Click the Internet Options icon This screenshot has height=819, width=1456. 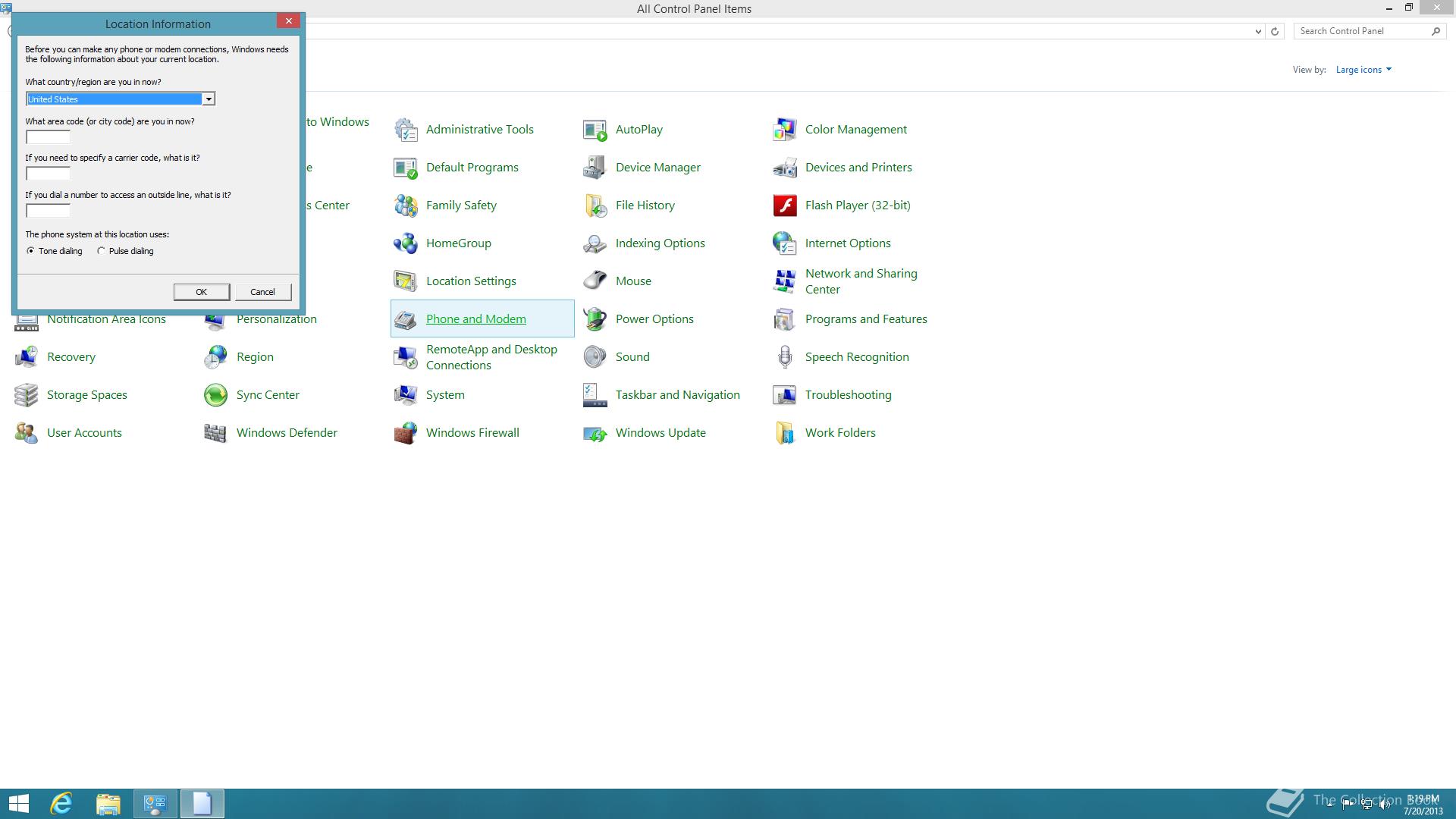point(785,243)
